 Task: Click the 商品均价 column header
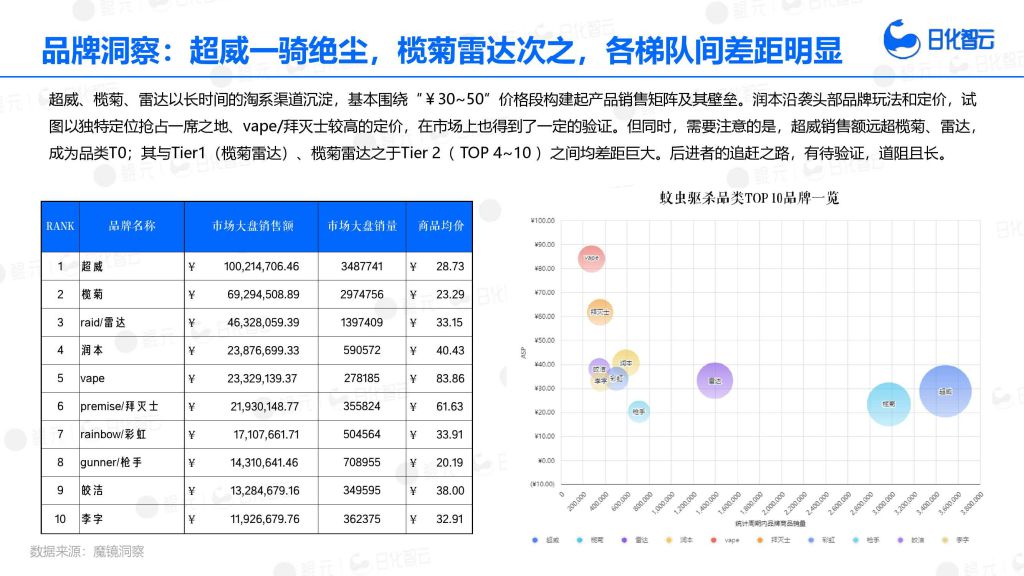tap(440, 226)
